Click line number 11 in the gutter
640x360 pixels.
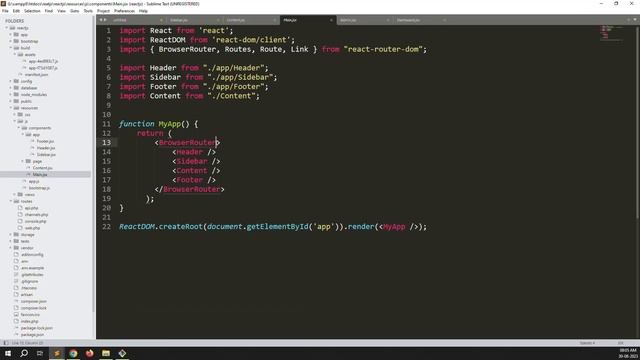point(107,124)
